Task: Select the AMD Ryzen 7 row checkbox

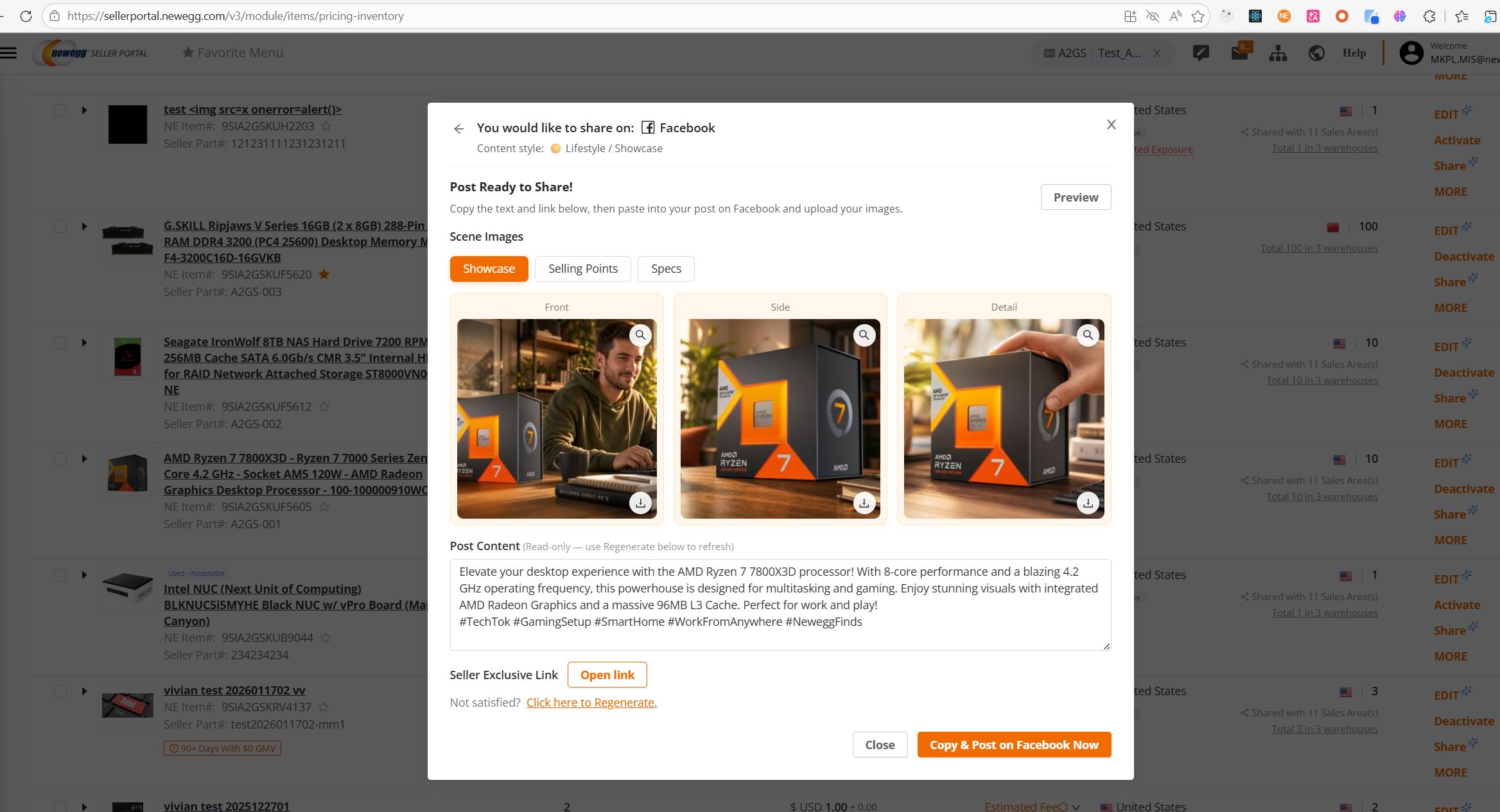Action: pyautogui.click(x=60, y=458)
